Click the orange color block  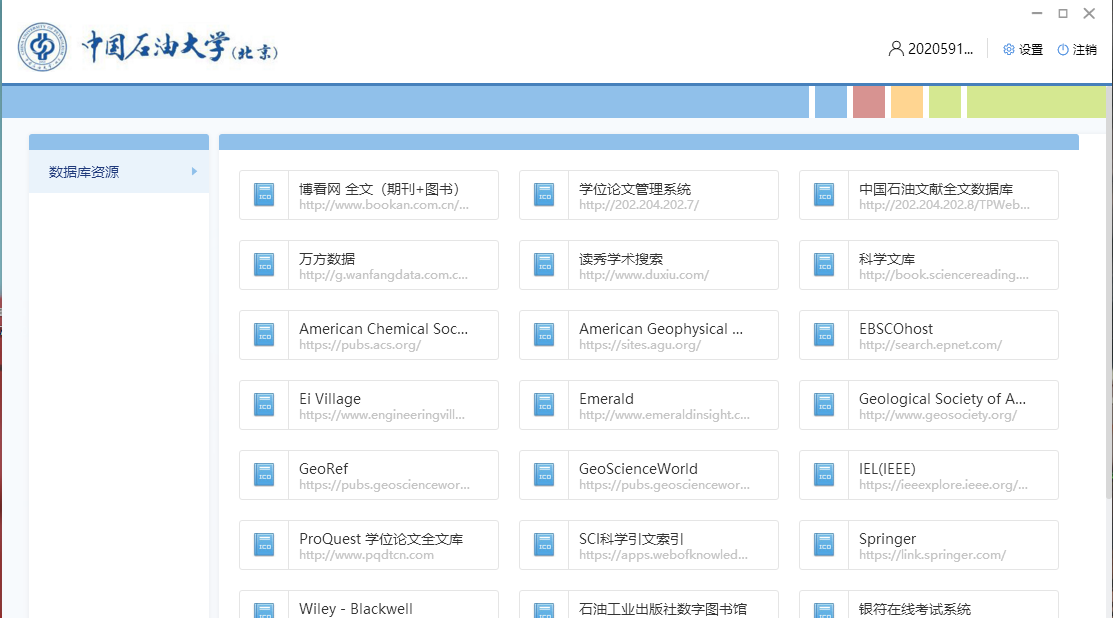pyautogui.click(x=906, y=102)
